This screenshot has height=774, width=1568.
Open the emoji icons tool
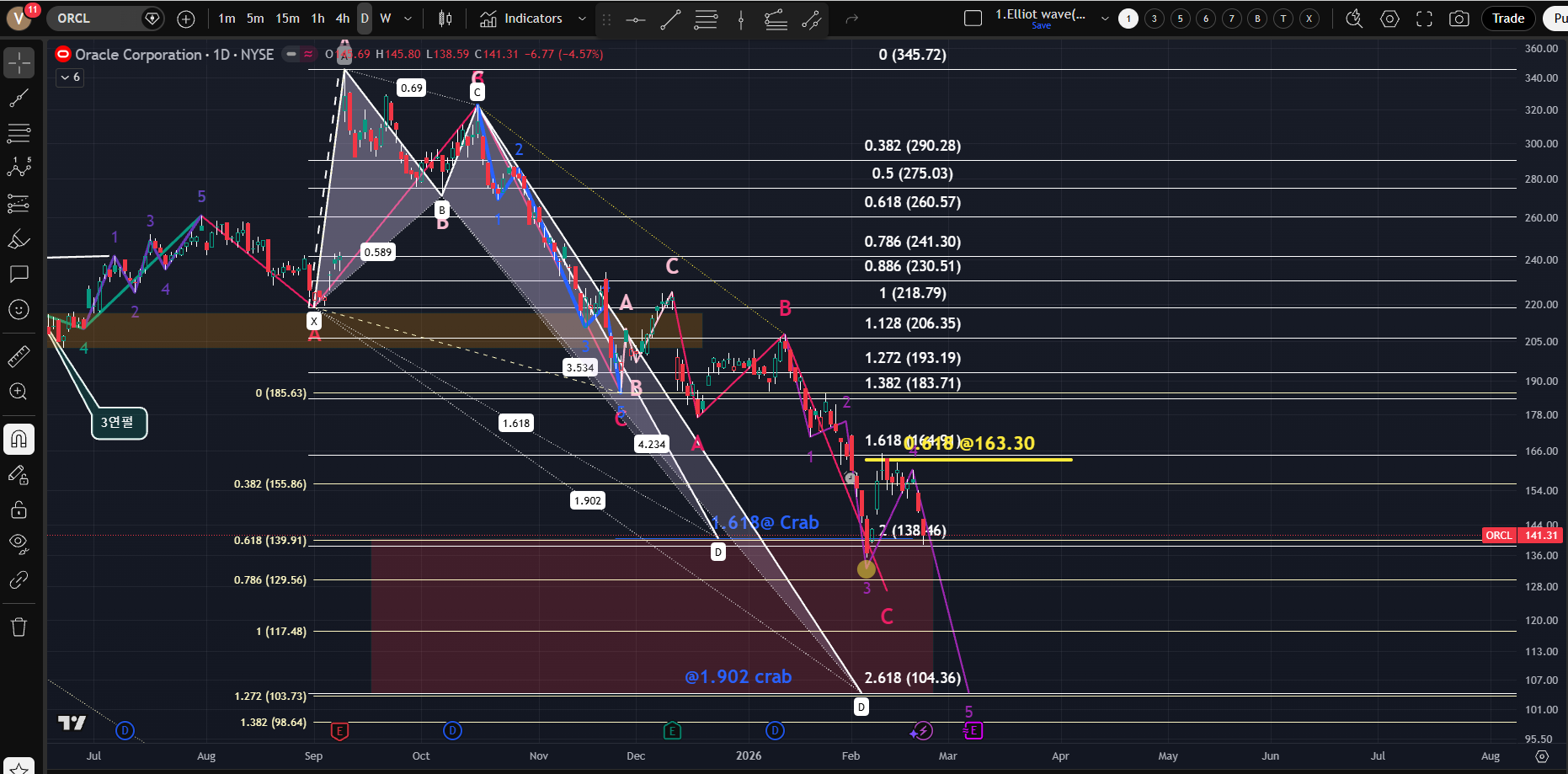(19, 310)
